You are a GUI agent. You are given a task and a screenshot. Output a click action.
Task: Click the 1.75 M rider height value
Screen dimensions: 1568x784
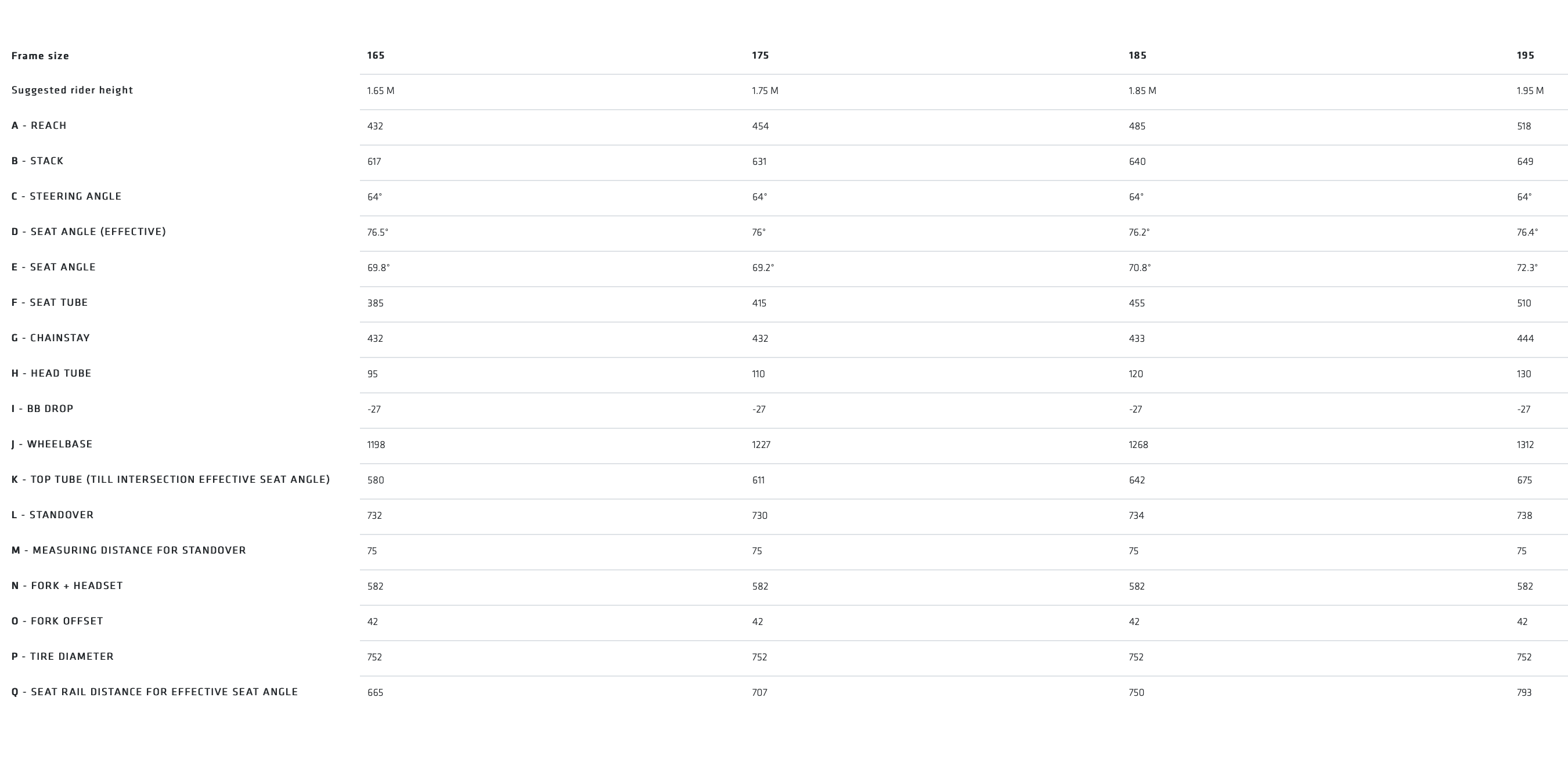coord(765,91)
